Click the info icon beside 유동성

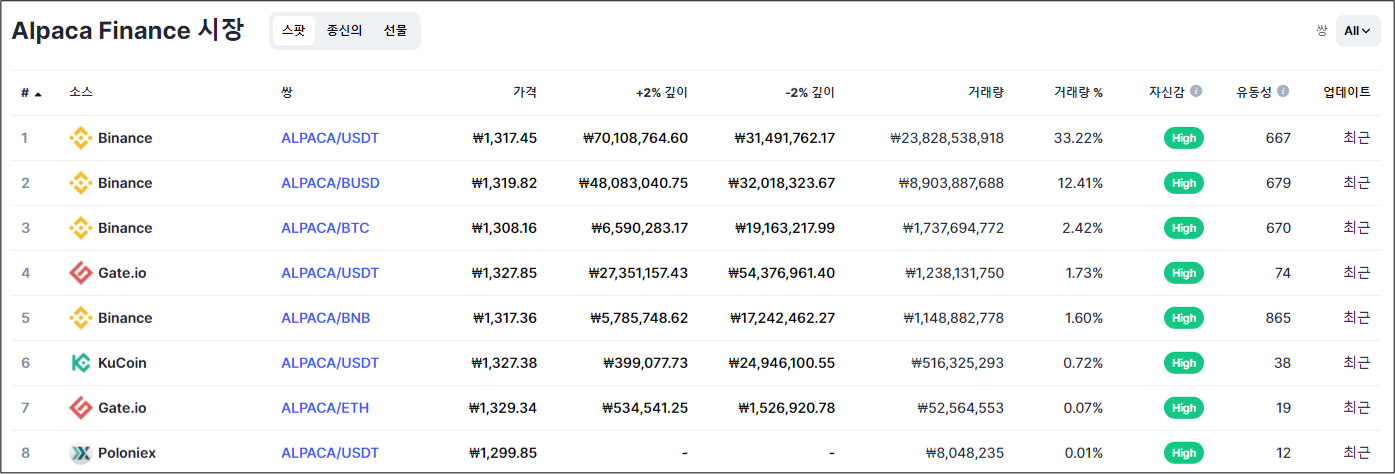1283,92
